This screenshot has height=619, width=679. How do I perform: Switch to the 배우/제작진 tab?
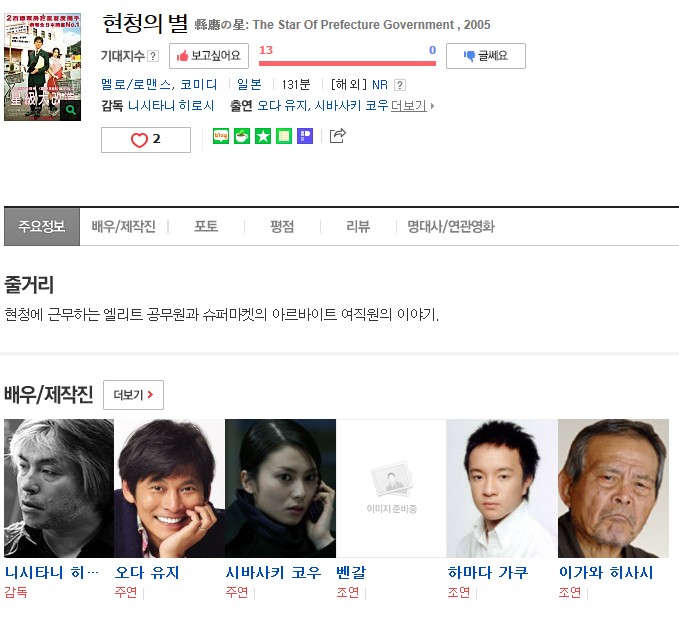point(123,227)
